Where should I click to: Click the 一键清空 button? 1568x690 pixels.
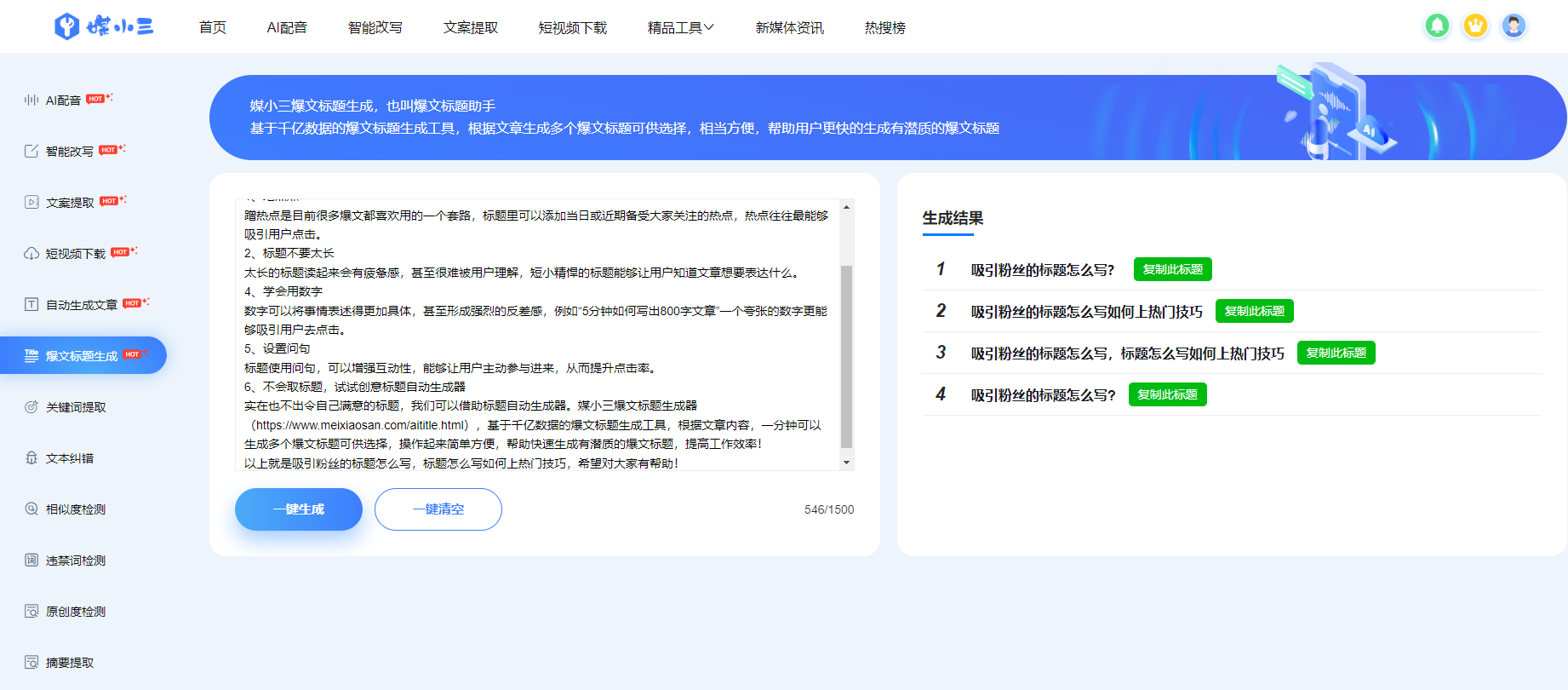tap(438, 509)
